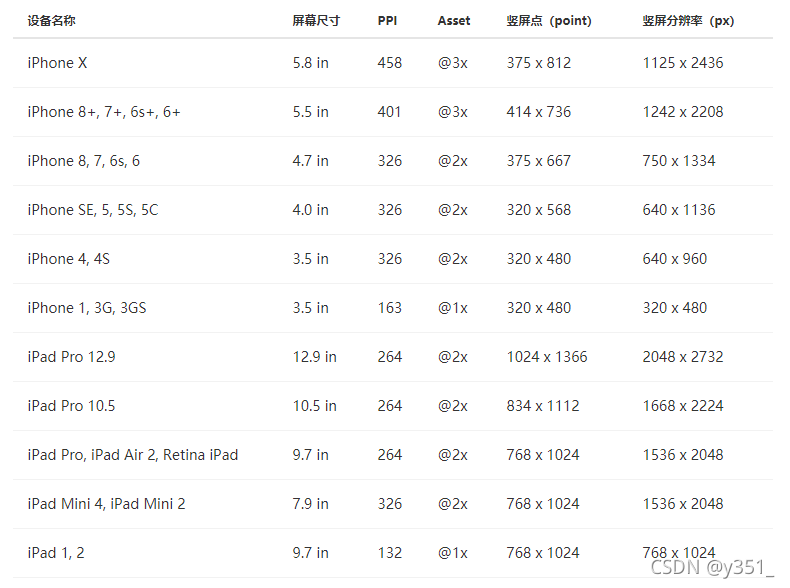Click the 12.9 in screen size cell
Screen dimensions: 790x588
coord(314,357)
